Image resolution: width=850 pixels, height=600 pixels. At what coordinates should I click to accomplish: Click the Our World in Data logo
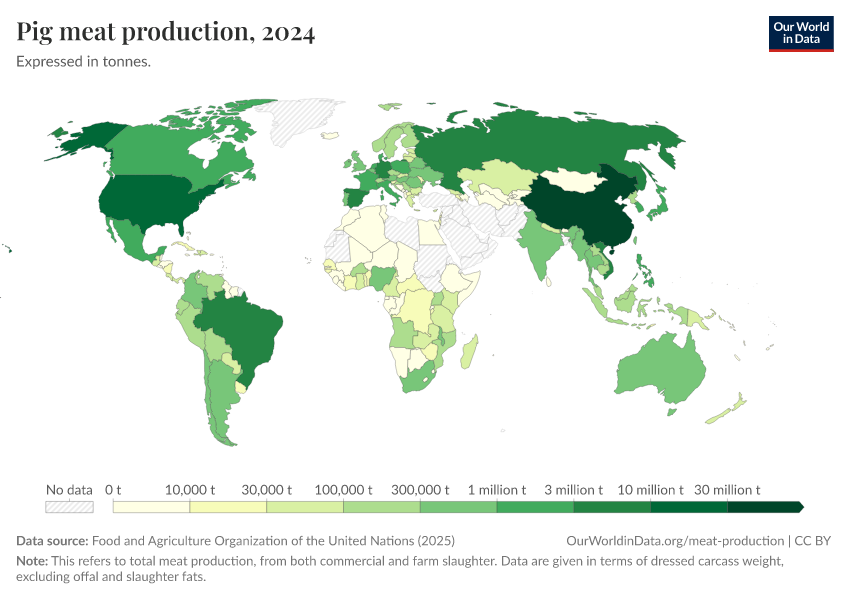pos(800,33)
